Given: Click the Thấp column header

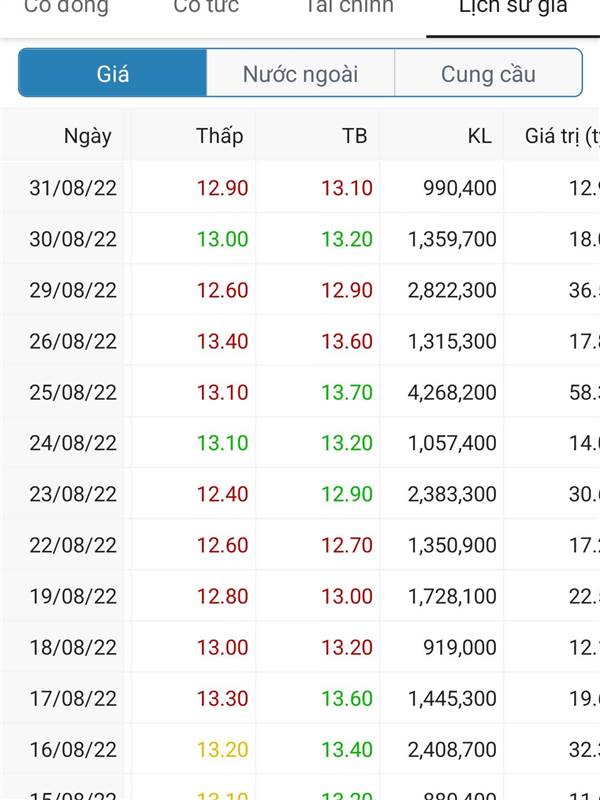Looking at the screenshot, I should pyautogui.click(x=219, y=136).
